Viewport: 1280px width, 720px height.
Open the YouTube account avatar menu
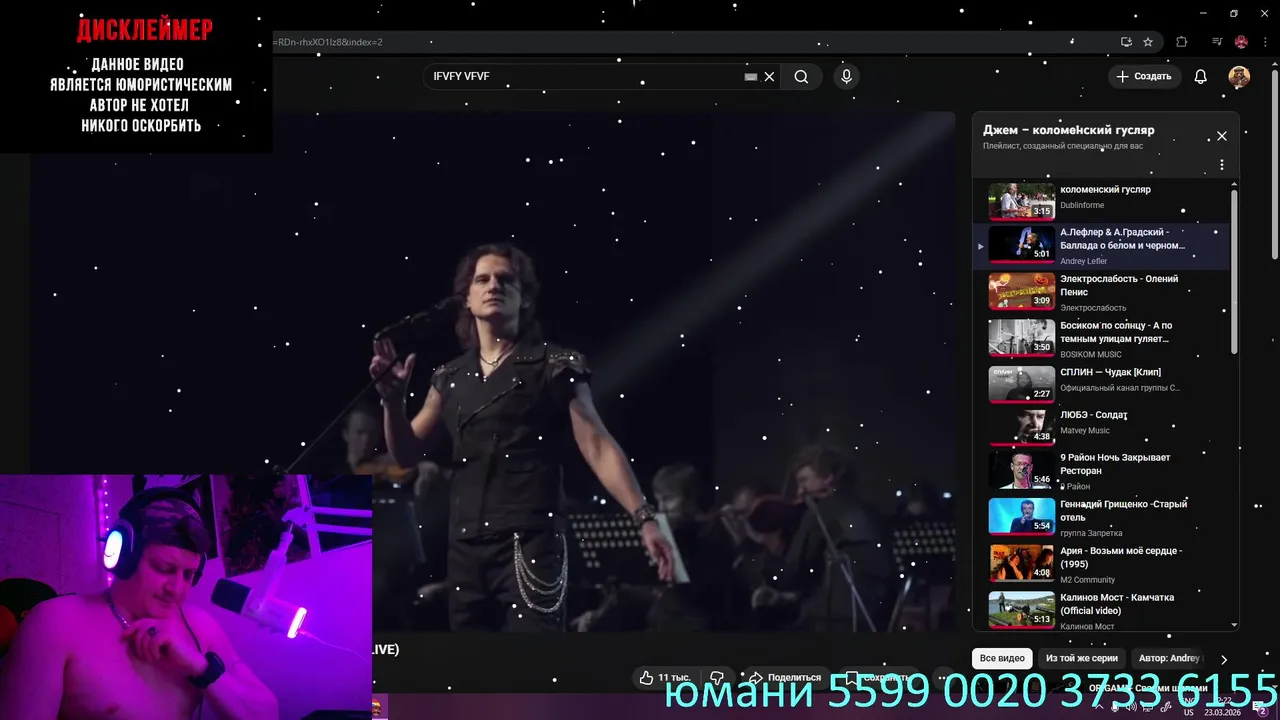tap(1239, 77)
